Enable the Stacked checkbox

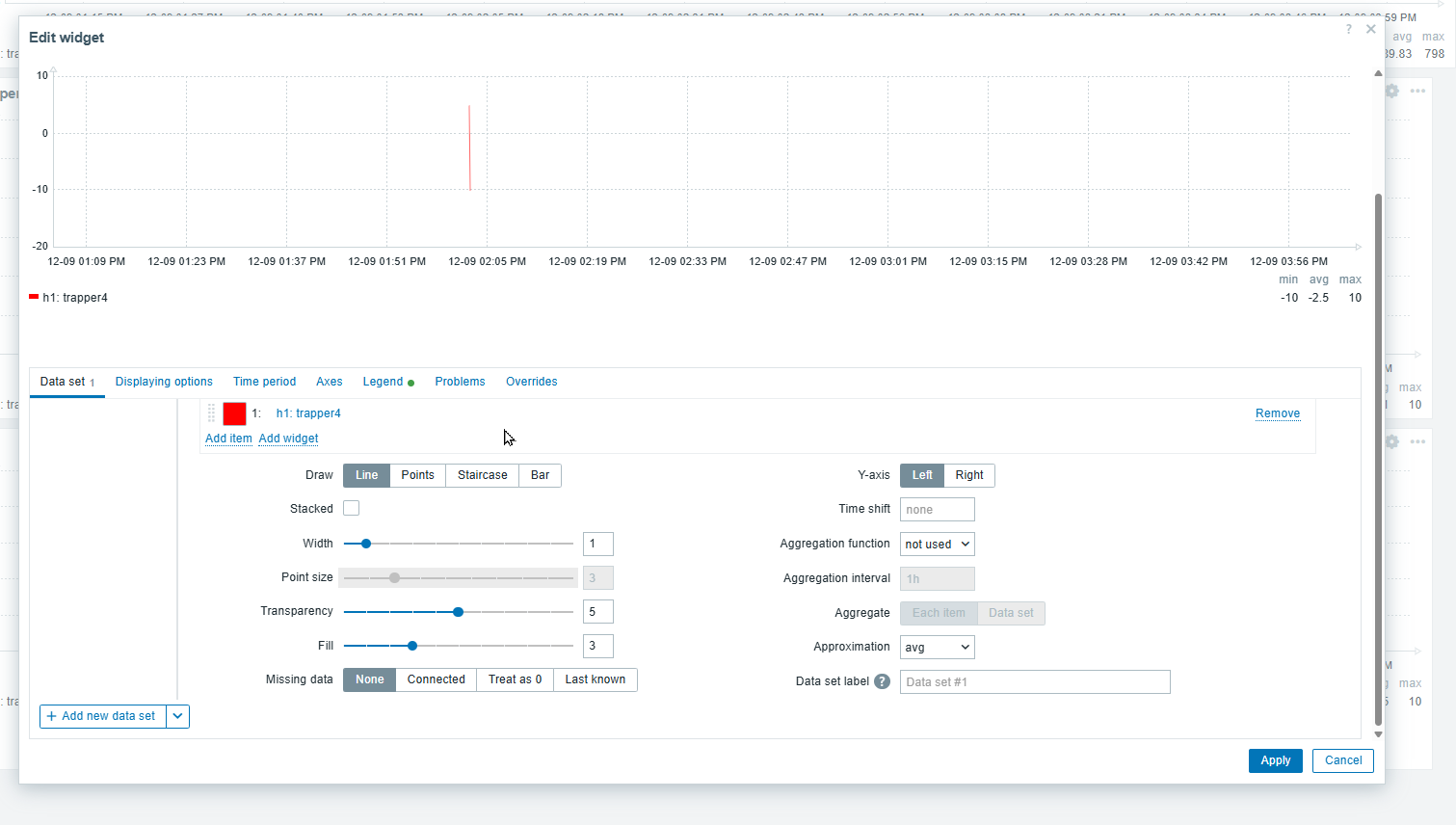pos(352,509)
